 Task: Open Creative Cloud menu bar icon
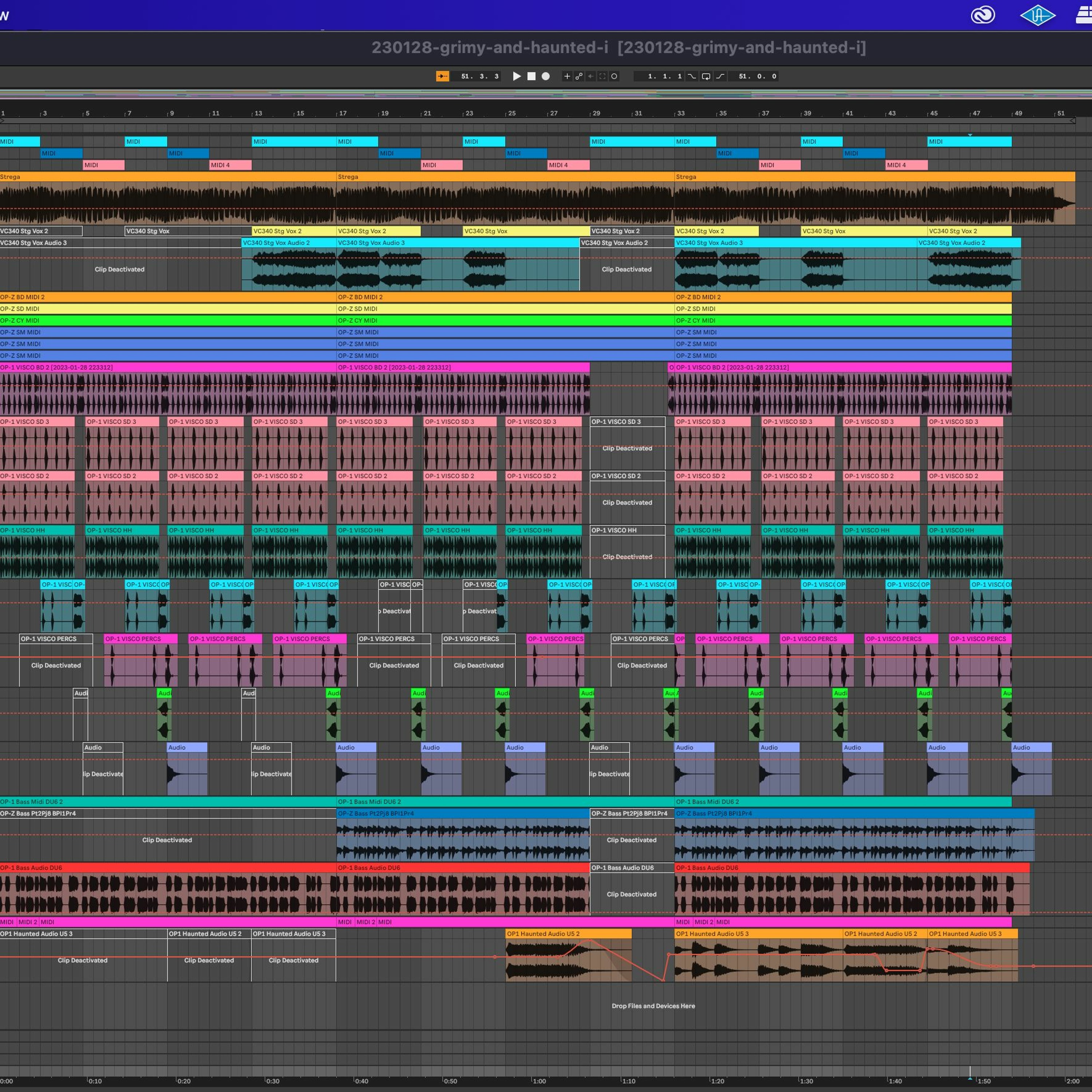(982, 15)
